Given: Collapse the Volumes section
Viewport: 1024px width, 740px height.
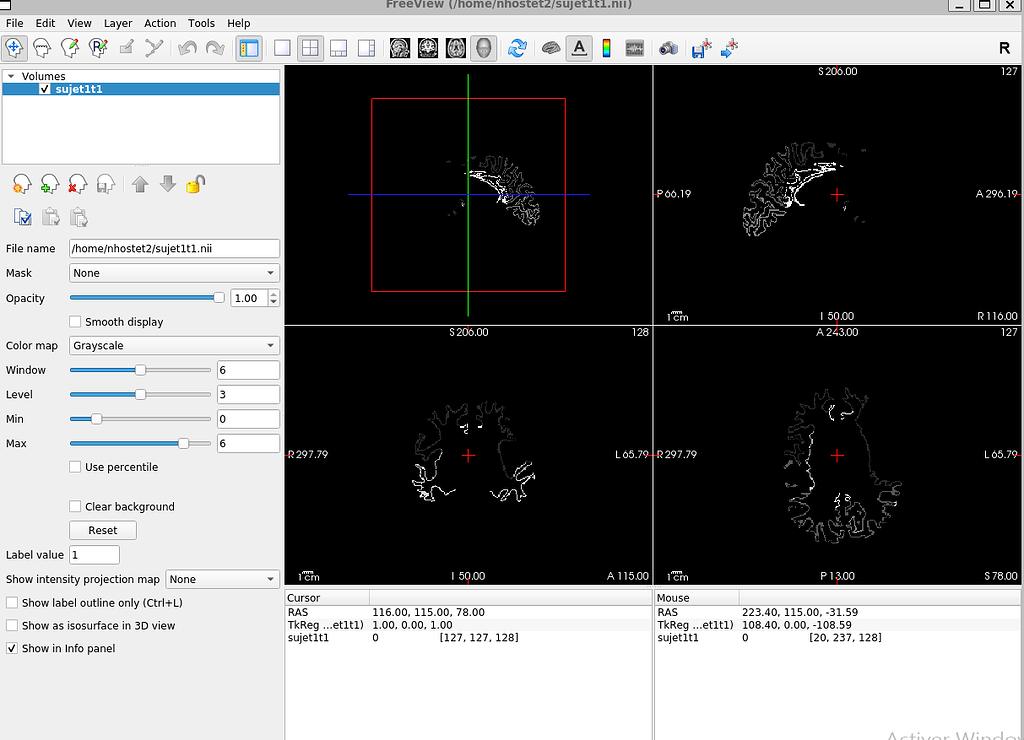Looking at the screenshot, I should (12, 75).
